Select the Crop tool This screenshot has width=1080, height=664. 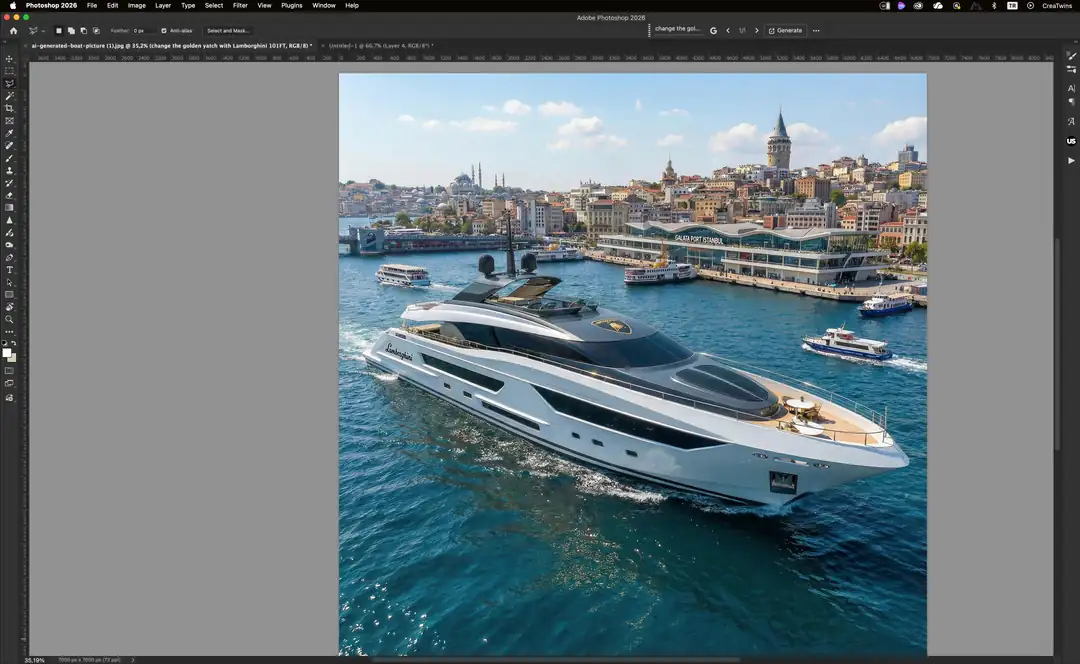click(9, 108)
